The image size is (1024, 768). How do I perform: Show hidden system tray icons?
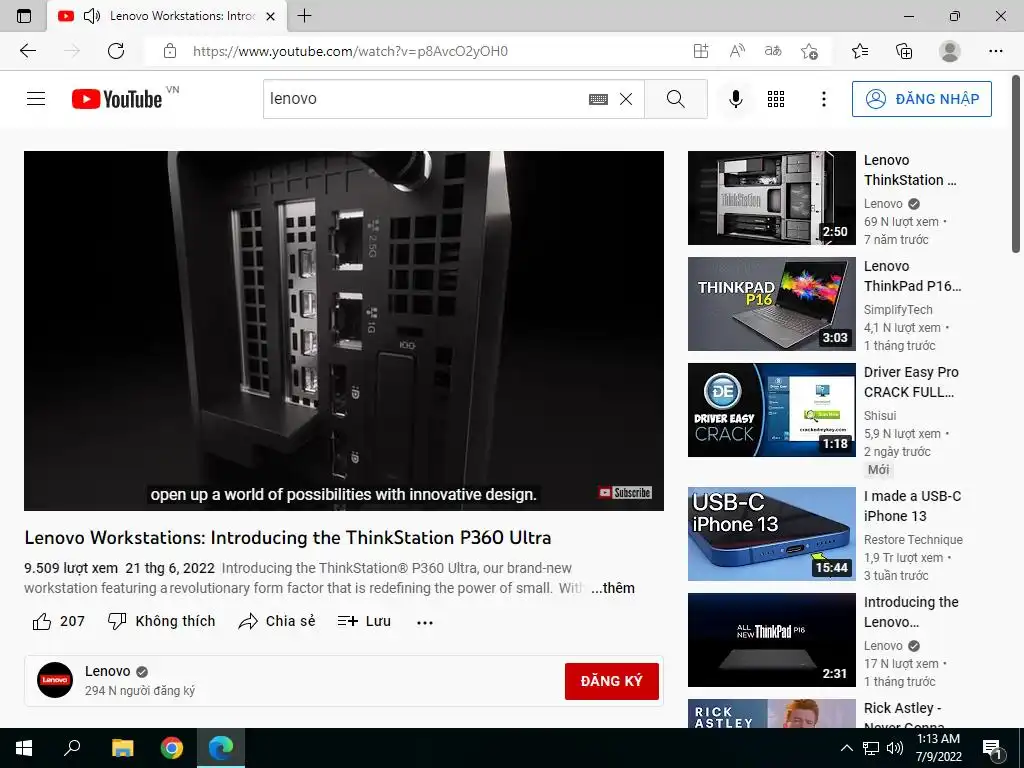pyautogui.click(x=846, y=748)
